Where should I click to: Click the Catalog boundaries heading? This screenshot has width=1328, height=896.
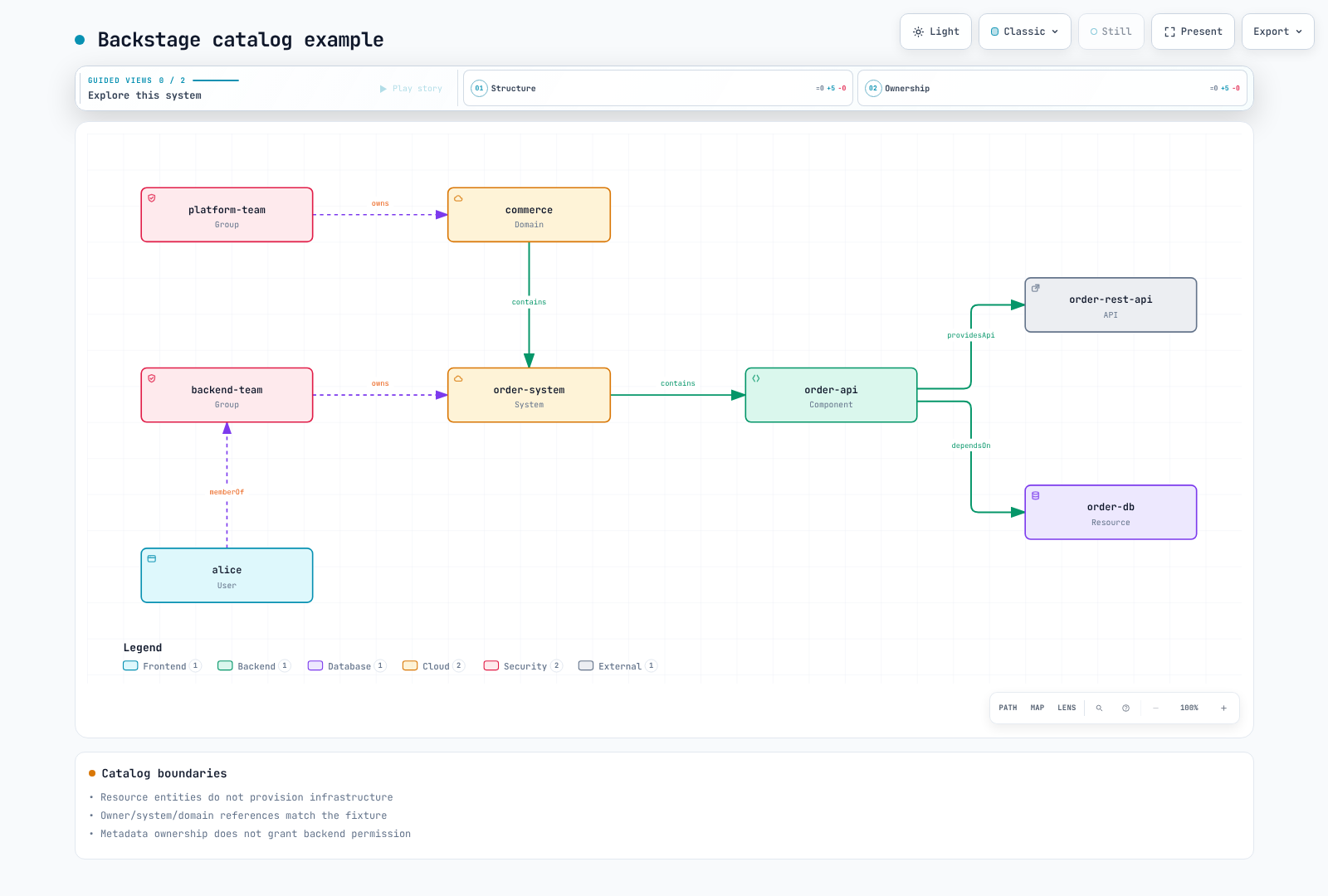pos(164,773)
